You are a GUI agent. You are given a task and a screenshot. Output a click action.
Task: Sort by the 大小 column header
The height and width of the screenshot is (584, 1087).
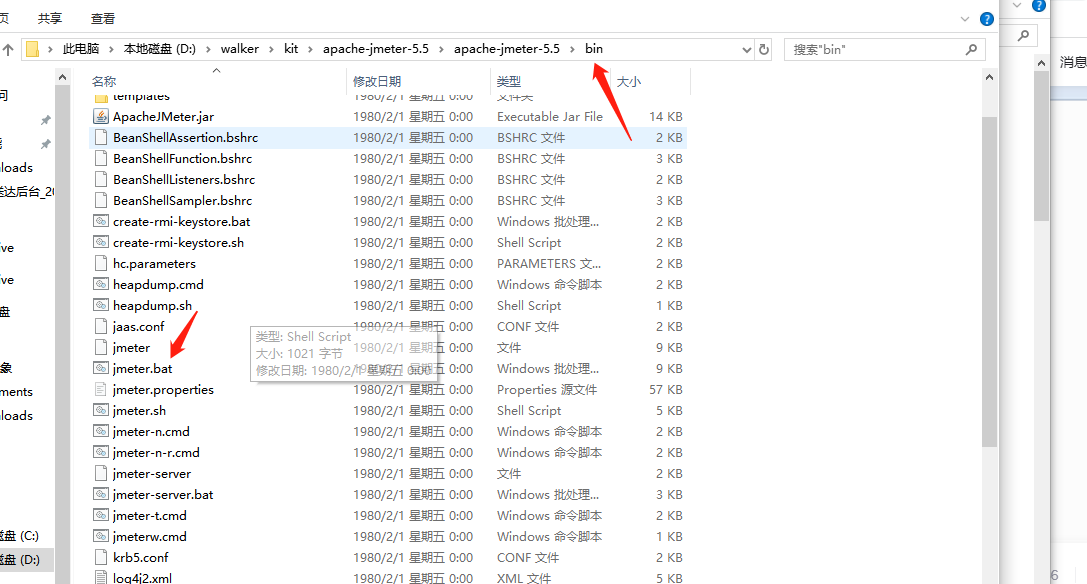point(629,81)
